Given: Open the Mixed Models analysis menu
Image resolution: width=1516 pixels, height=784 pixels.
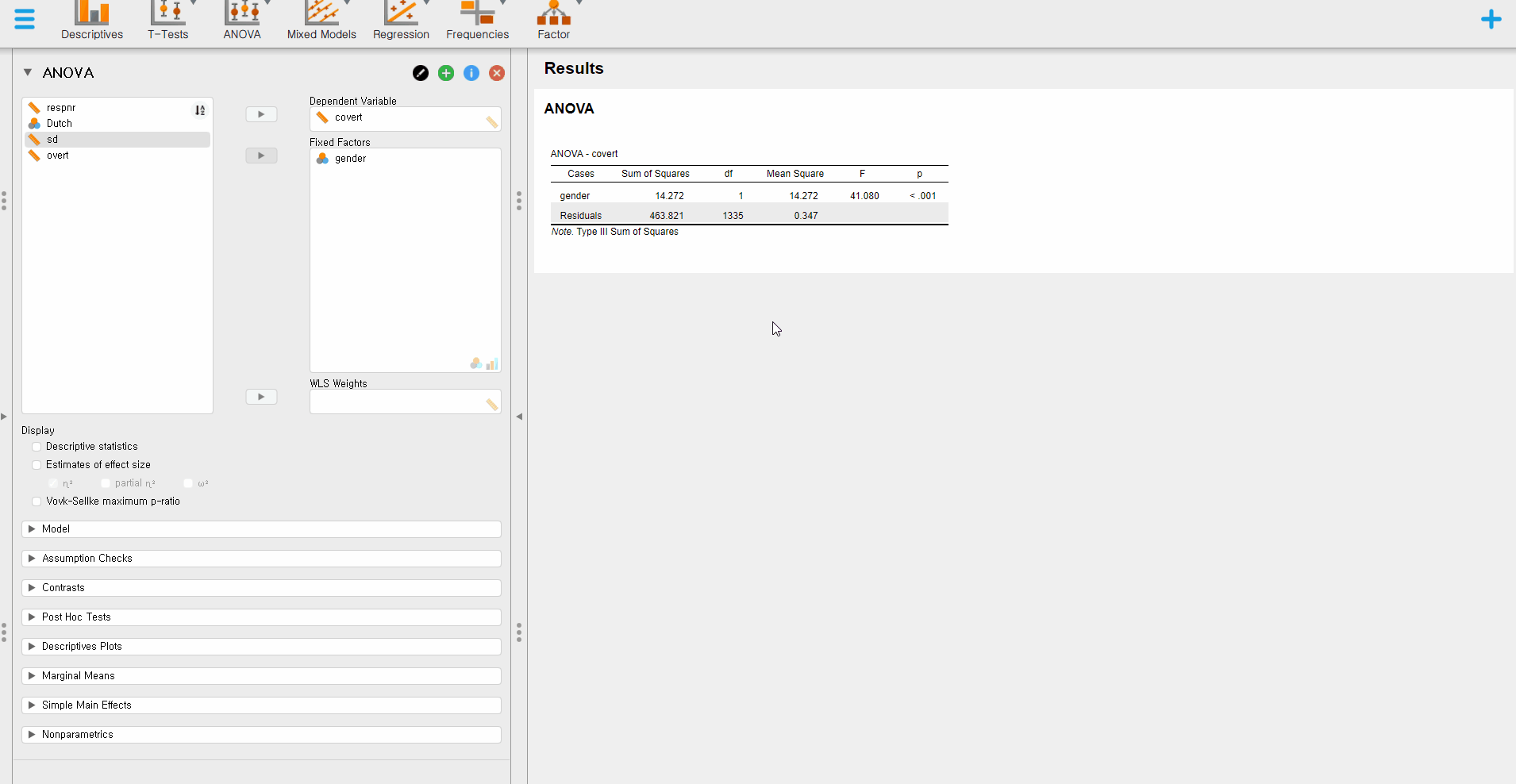Looking at the screenshot, I should 321,21.
